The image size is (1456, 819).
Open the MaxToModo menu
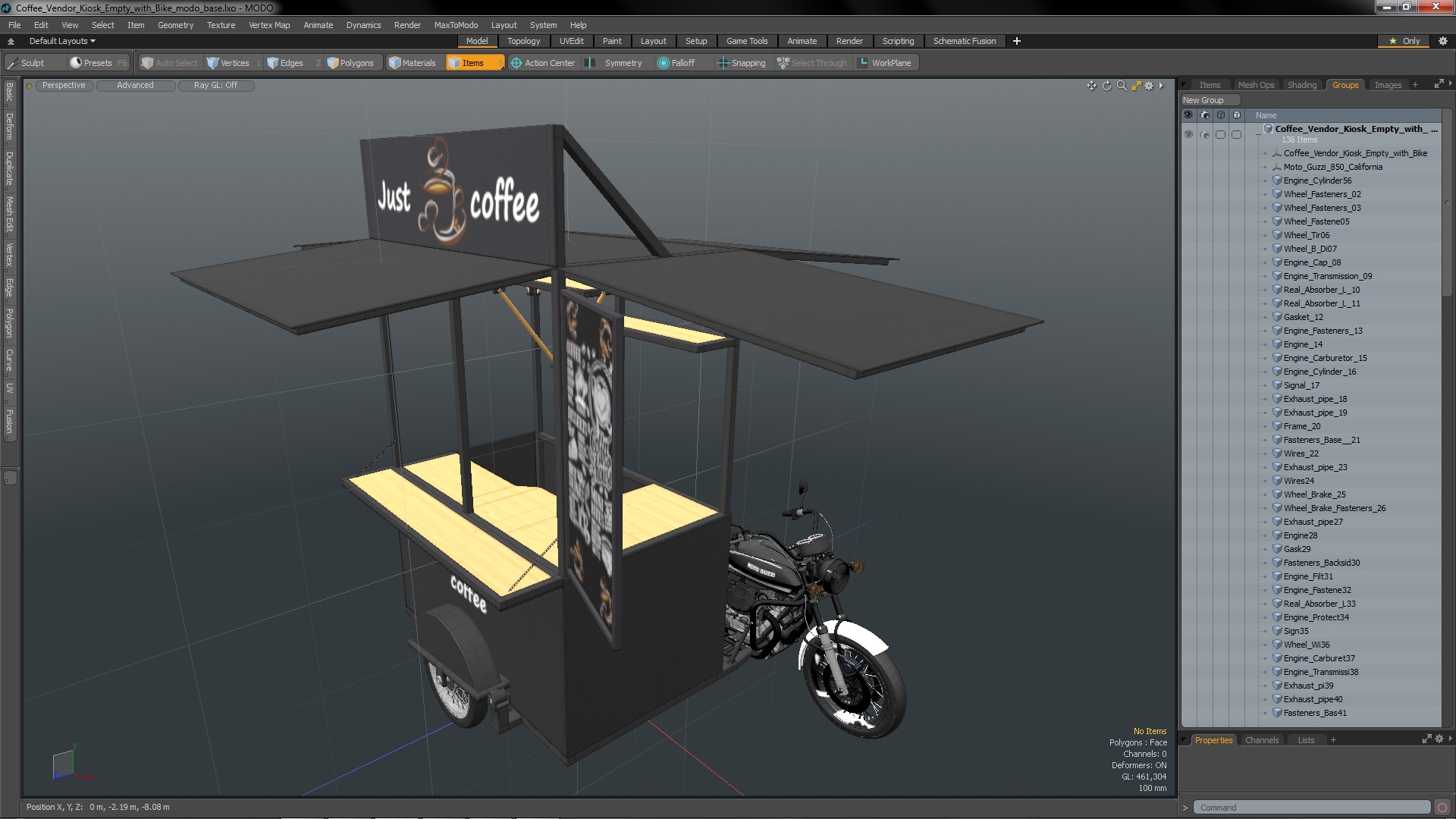456,25
